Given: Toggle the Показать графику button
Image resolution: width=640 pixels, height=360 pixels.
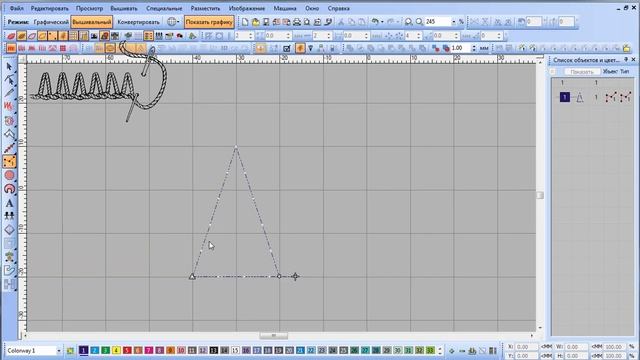Looking at the screenshot, I should click(209, 22).
